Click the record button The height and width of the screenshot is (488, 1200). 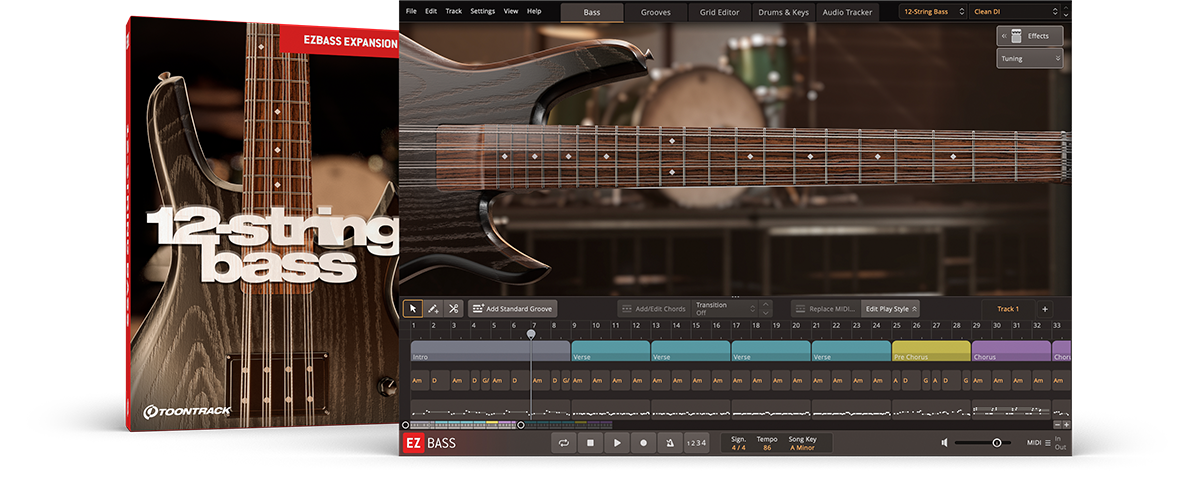pos(644,442)
